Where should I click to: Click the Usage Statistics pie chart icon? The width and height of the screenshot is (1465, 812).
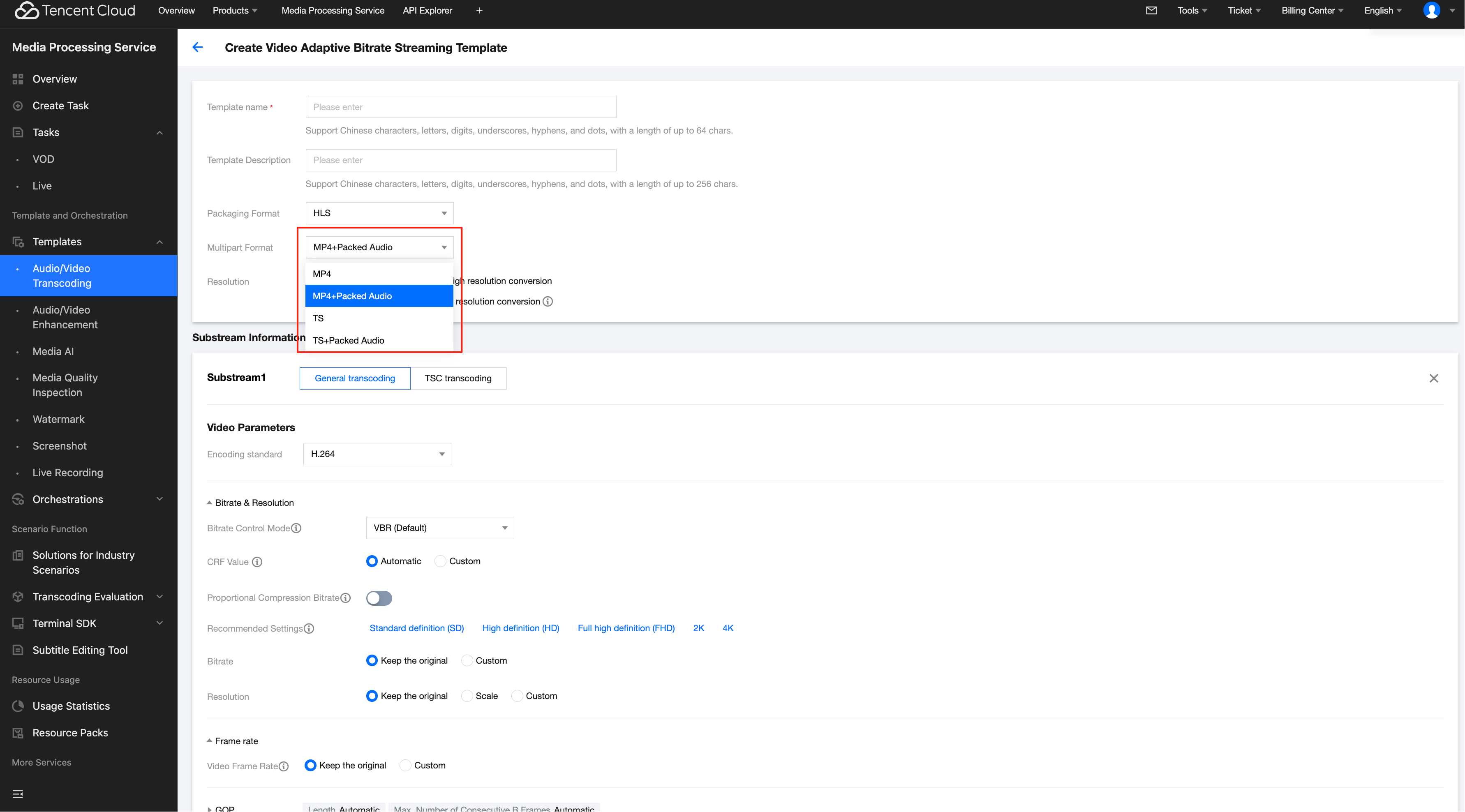coord(18,706)
